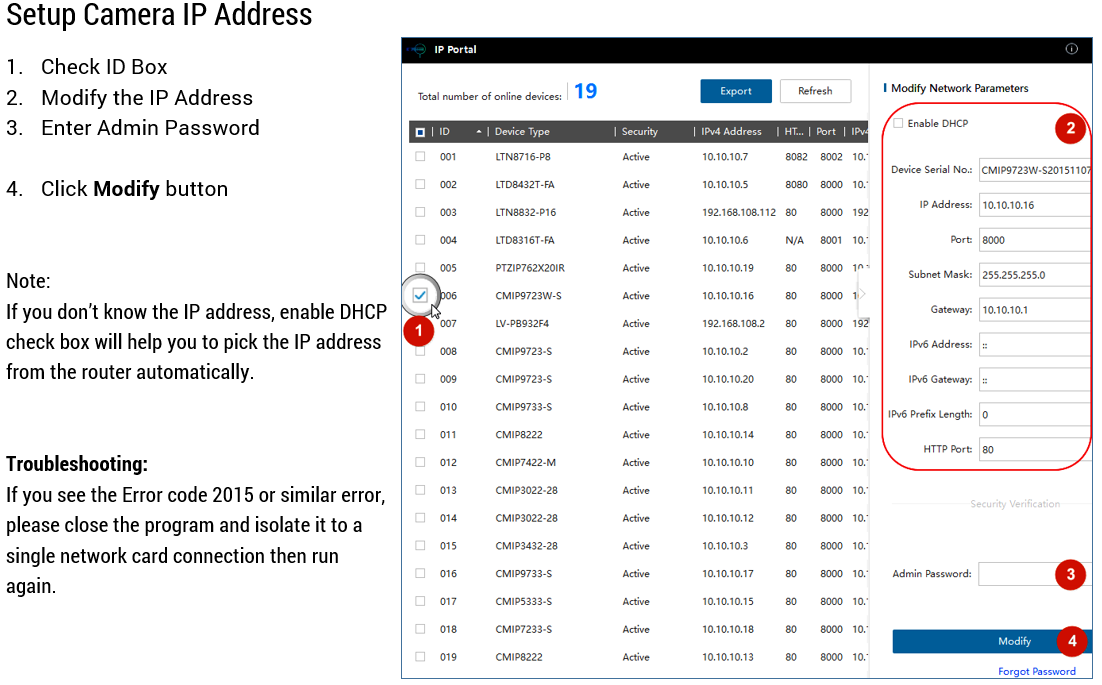Click the Security column header
Image resolution: width=1102 pixels, height=685 pixels.
tap(640, 132)
